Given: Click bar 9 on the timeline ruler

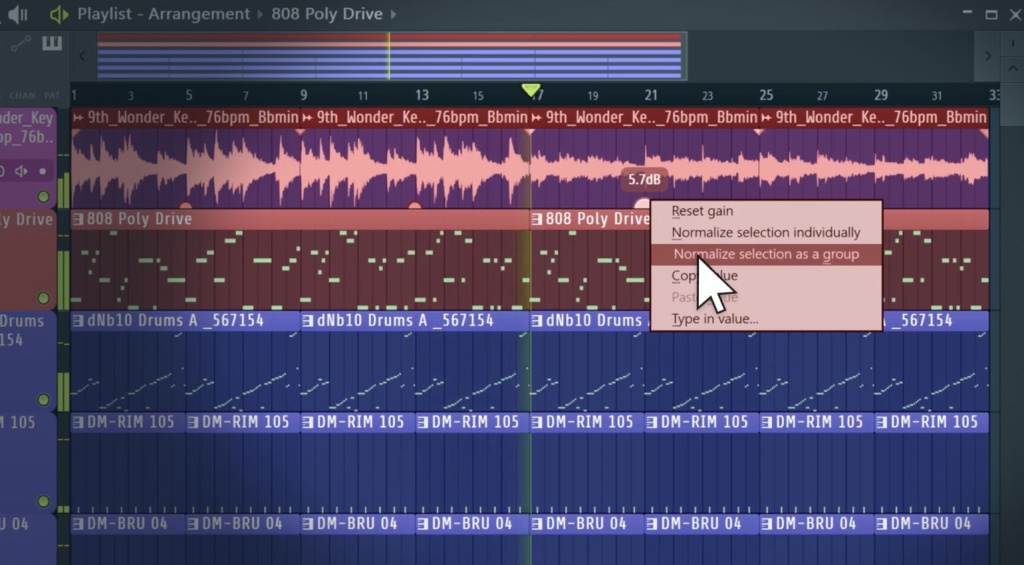Looking at the screenshot, I should (x=304, y=95).
